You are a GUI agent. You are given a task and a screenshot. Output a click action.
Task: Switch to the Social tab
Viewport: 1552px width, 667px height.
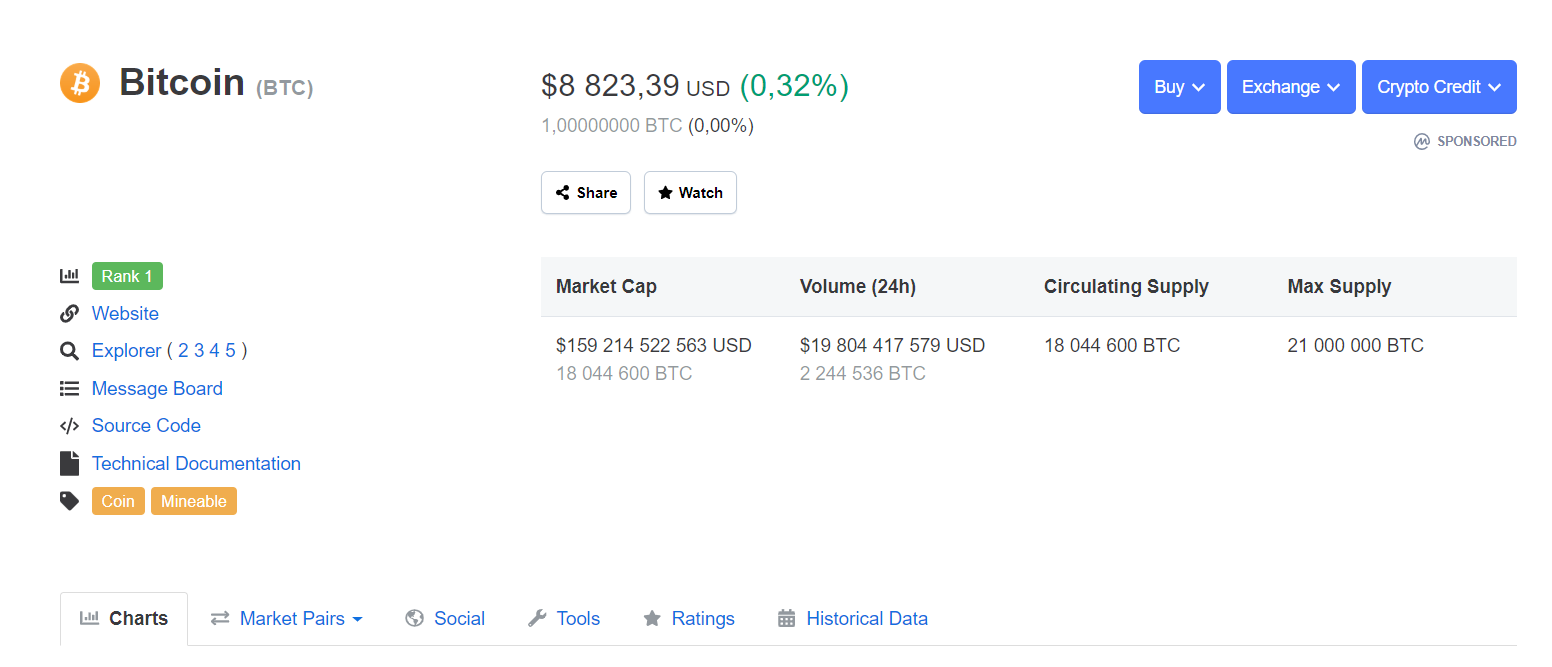pyautogui.click(x=445, y=619)
